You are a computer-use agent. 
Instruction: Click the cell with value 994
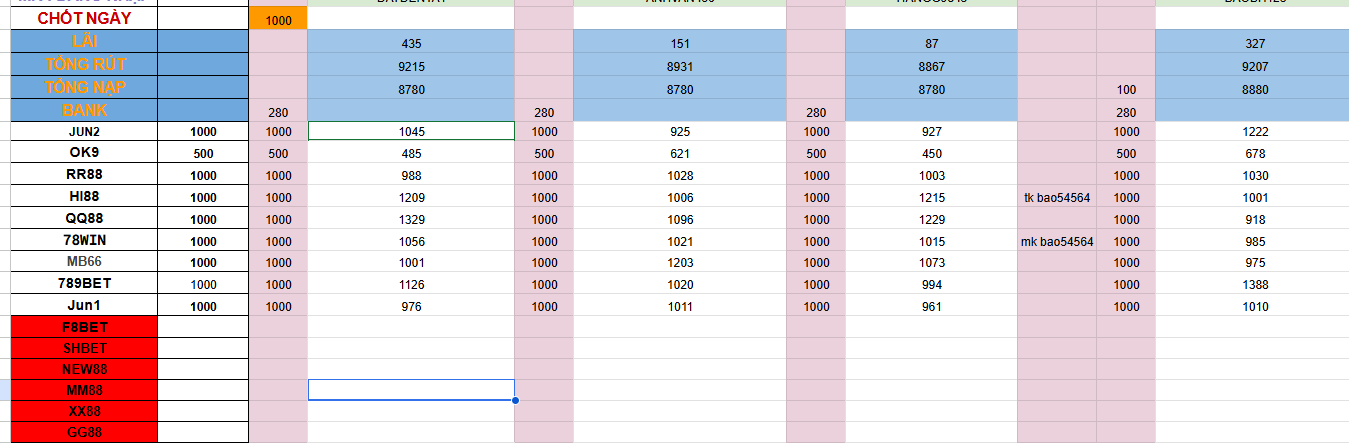tap(931, 285)
